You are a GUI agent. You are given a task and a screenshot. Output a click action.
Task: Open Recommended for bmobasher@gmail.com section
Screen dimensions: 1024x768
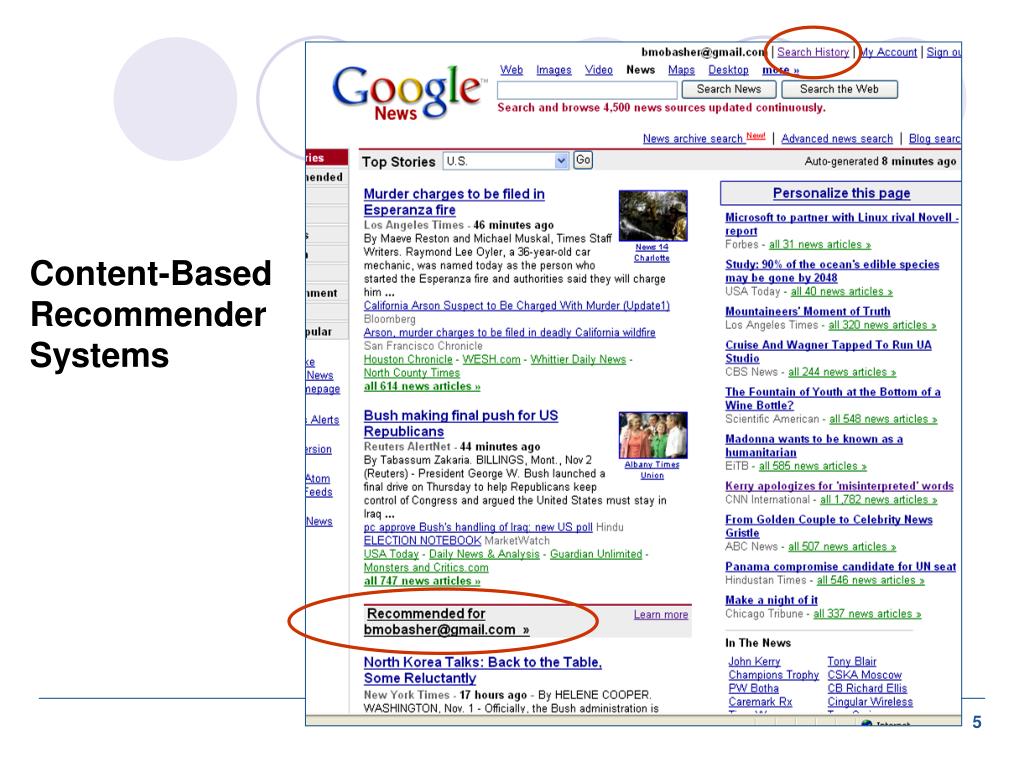click(446, 622)
